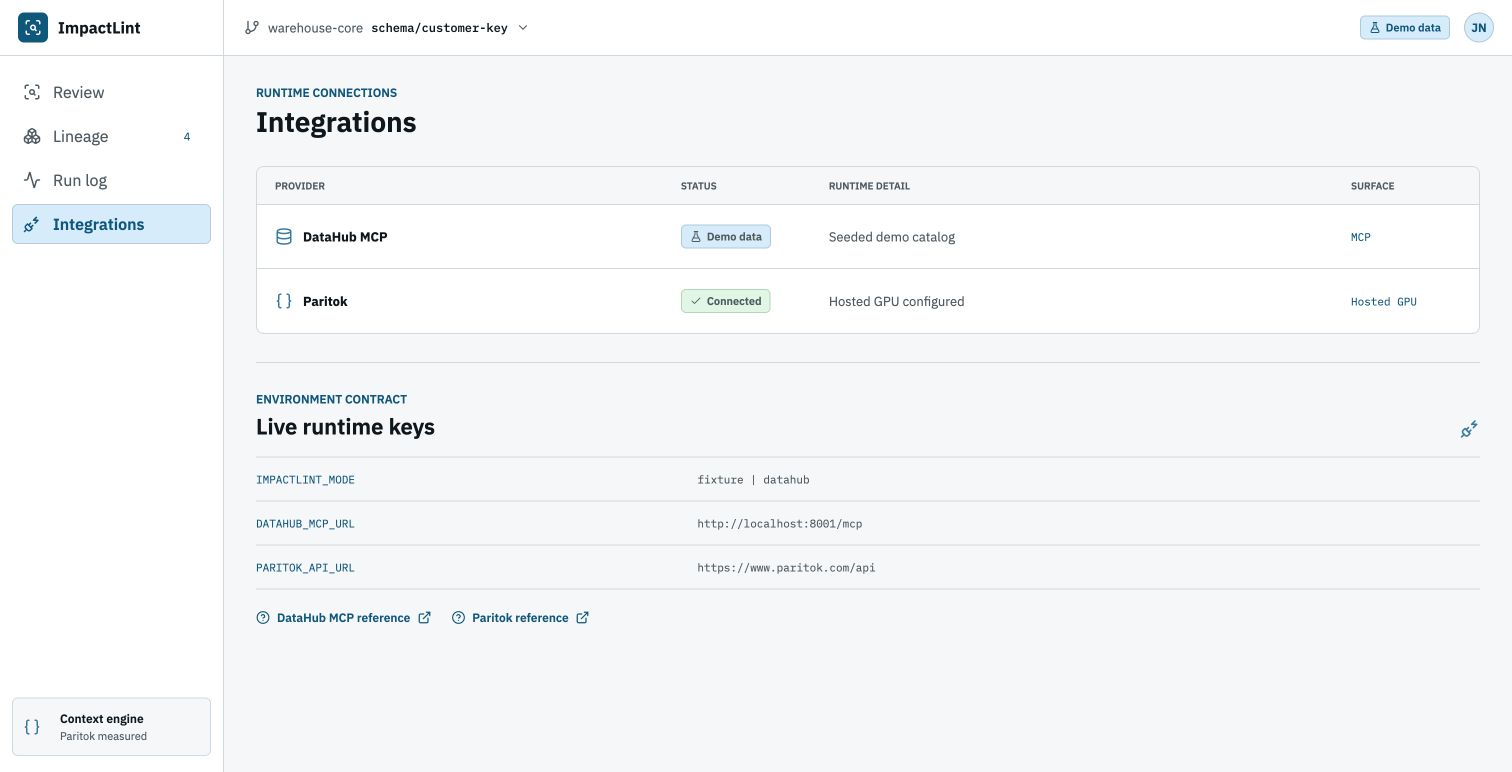Click the git branch icon beside warehouse-core

252,28
